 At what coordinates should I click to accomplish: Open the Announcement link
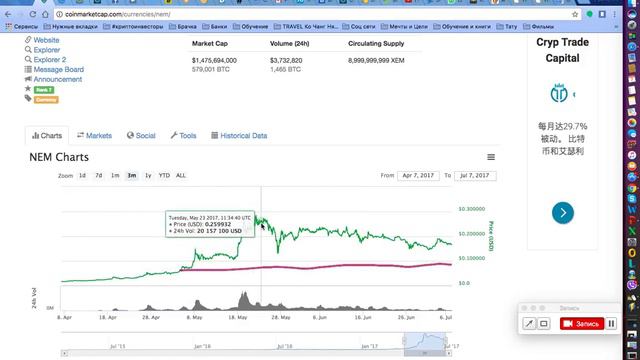(58, 79)
